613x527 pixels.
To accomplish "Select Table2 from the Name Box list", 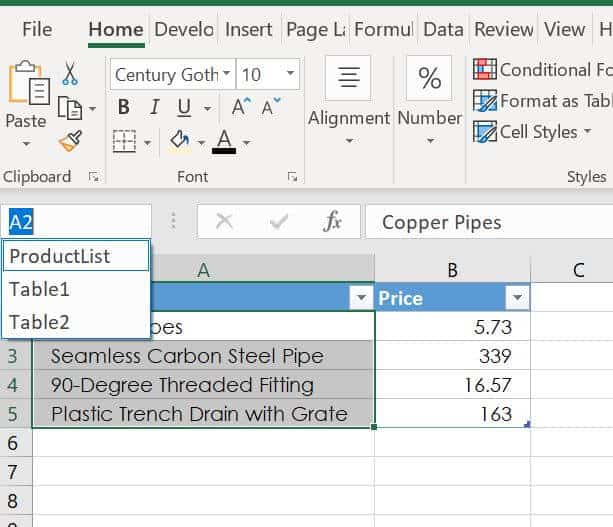I will (40, 322).
